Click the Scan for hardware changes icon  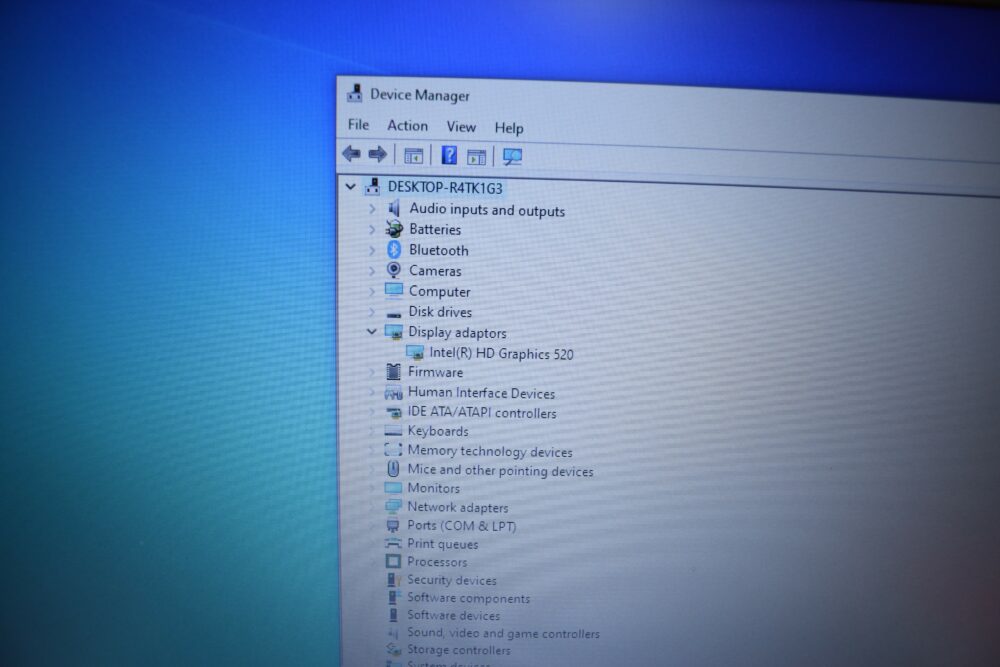coord(512,157)
